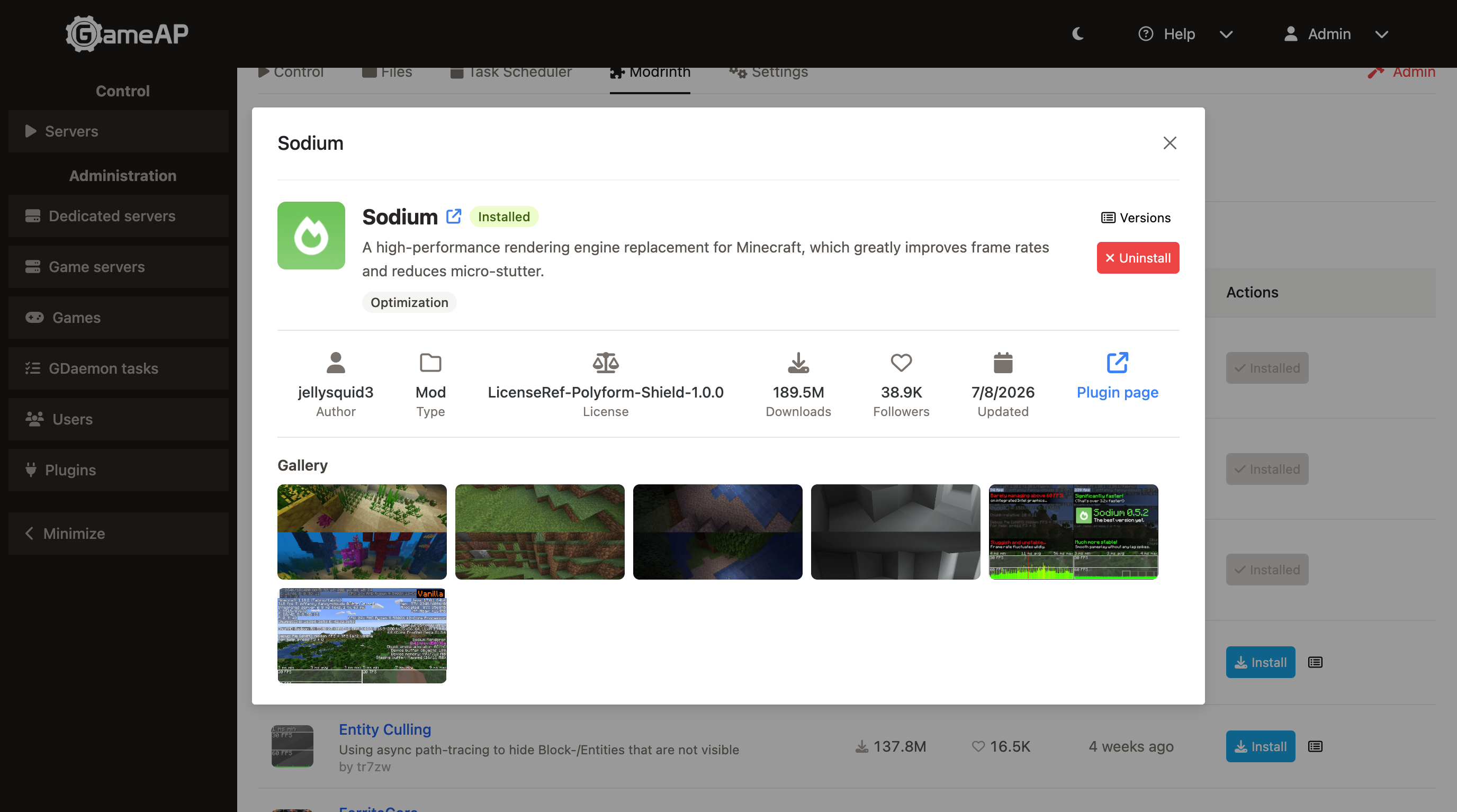Click the Sodium green flame icon
Viewport: 1457px width, 812px height.
pos(311,236)
